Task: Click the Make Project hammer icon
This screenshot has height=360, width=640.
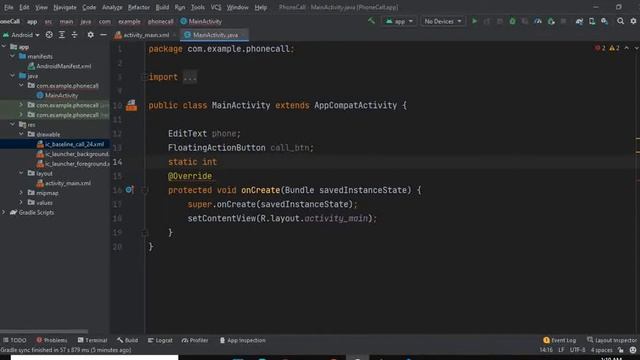Action: [x=371, y=21]
